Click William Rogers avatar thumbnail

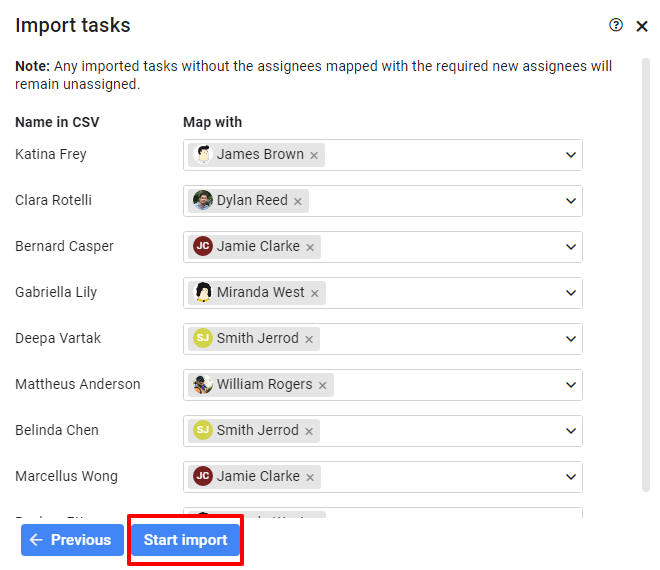(x=203, y=384)
